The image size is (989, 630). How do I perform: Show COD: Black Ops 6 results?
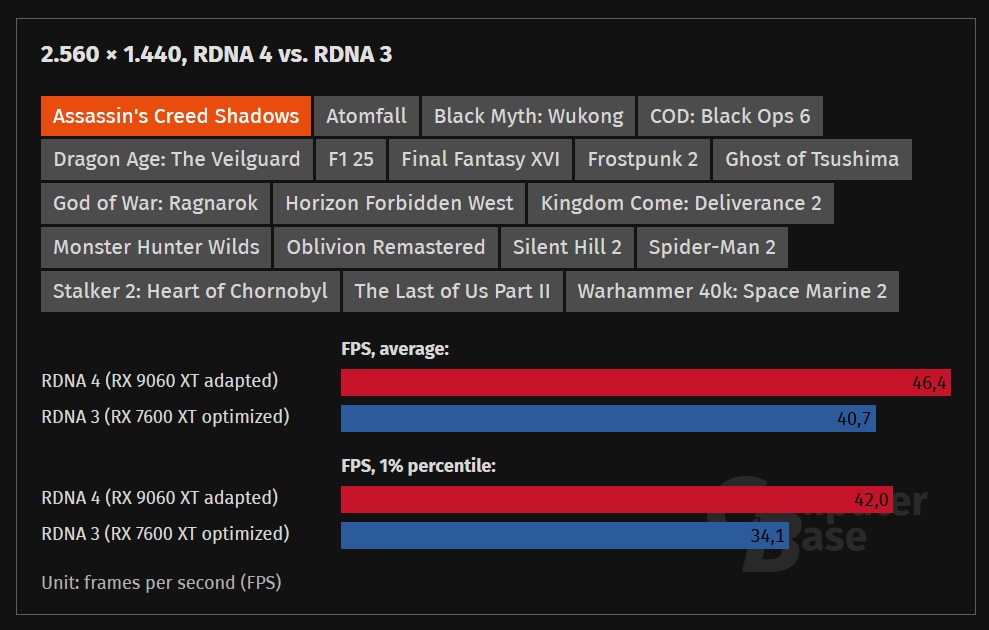[x=730, y=116]
